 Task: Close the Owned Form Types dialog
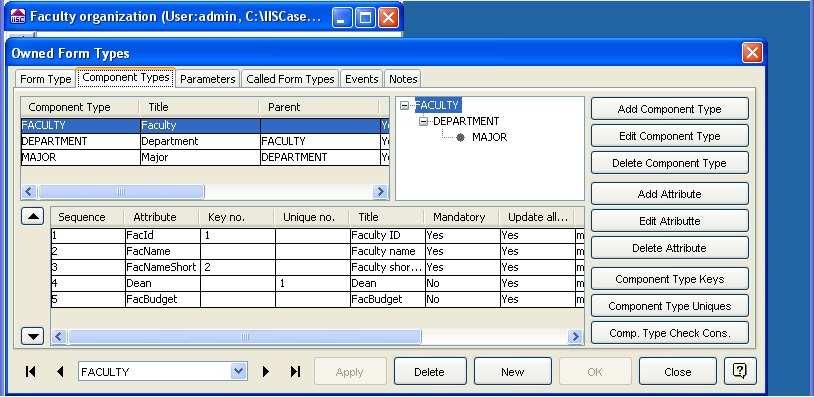[752, 53]
